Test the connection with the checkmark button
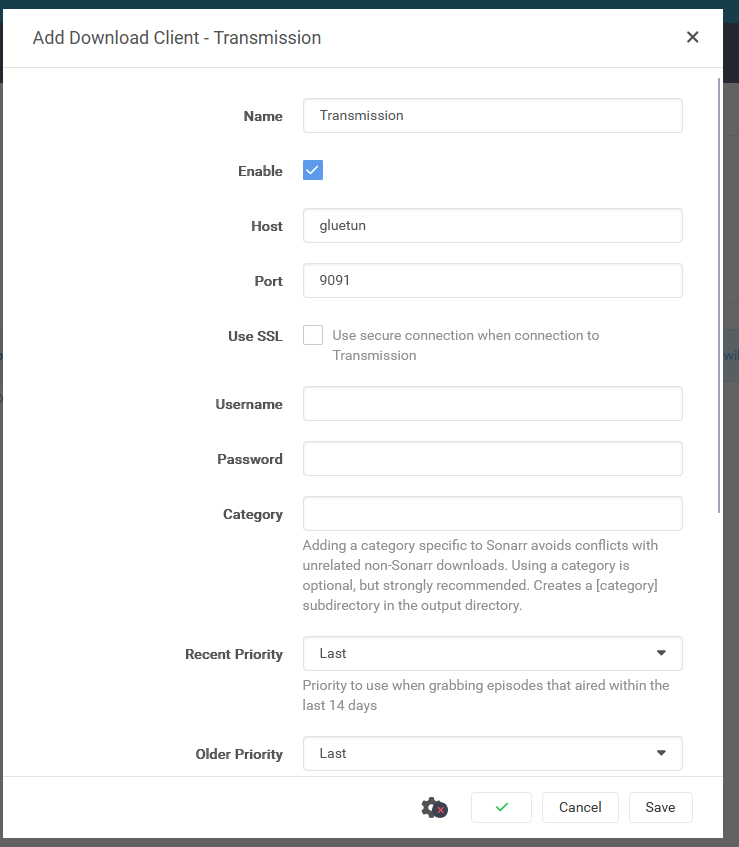The width and height of the screenshot is (739, 847). pos(501,807)
